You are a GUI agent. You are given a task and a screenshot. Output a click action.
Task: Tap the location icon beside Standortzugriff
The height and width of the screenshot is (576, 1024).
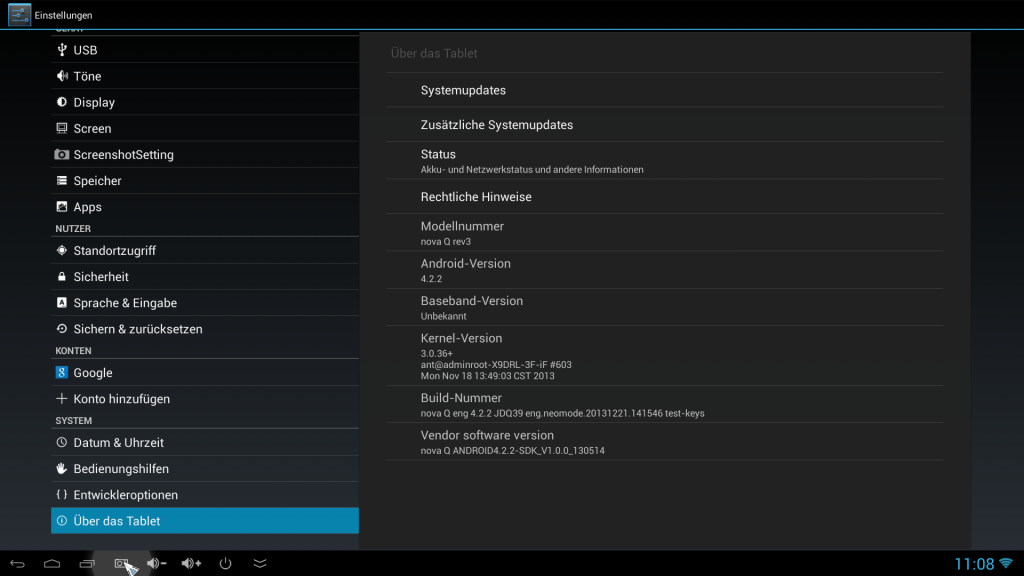[62, 250]
